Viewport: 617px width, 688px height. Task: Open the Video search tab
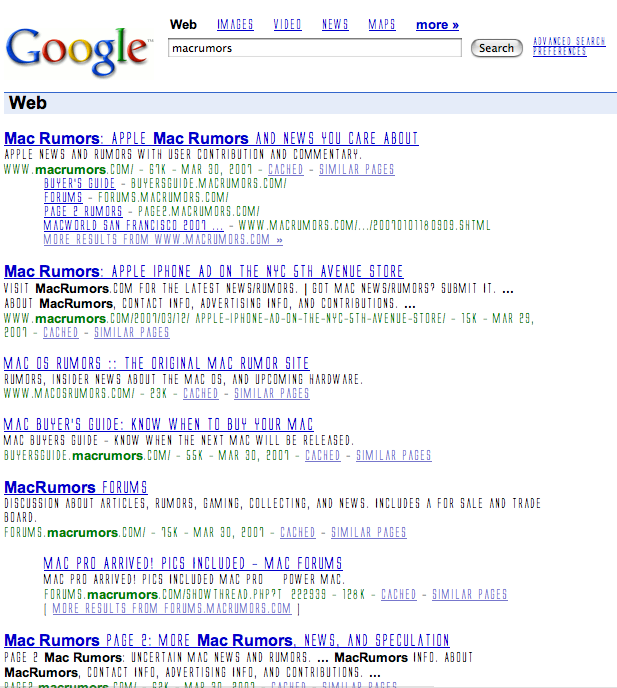287,25
